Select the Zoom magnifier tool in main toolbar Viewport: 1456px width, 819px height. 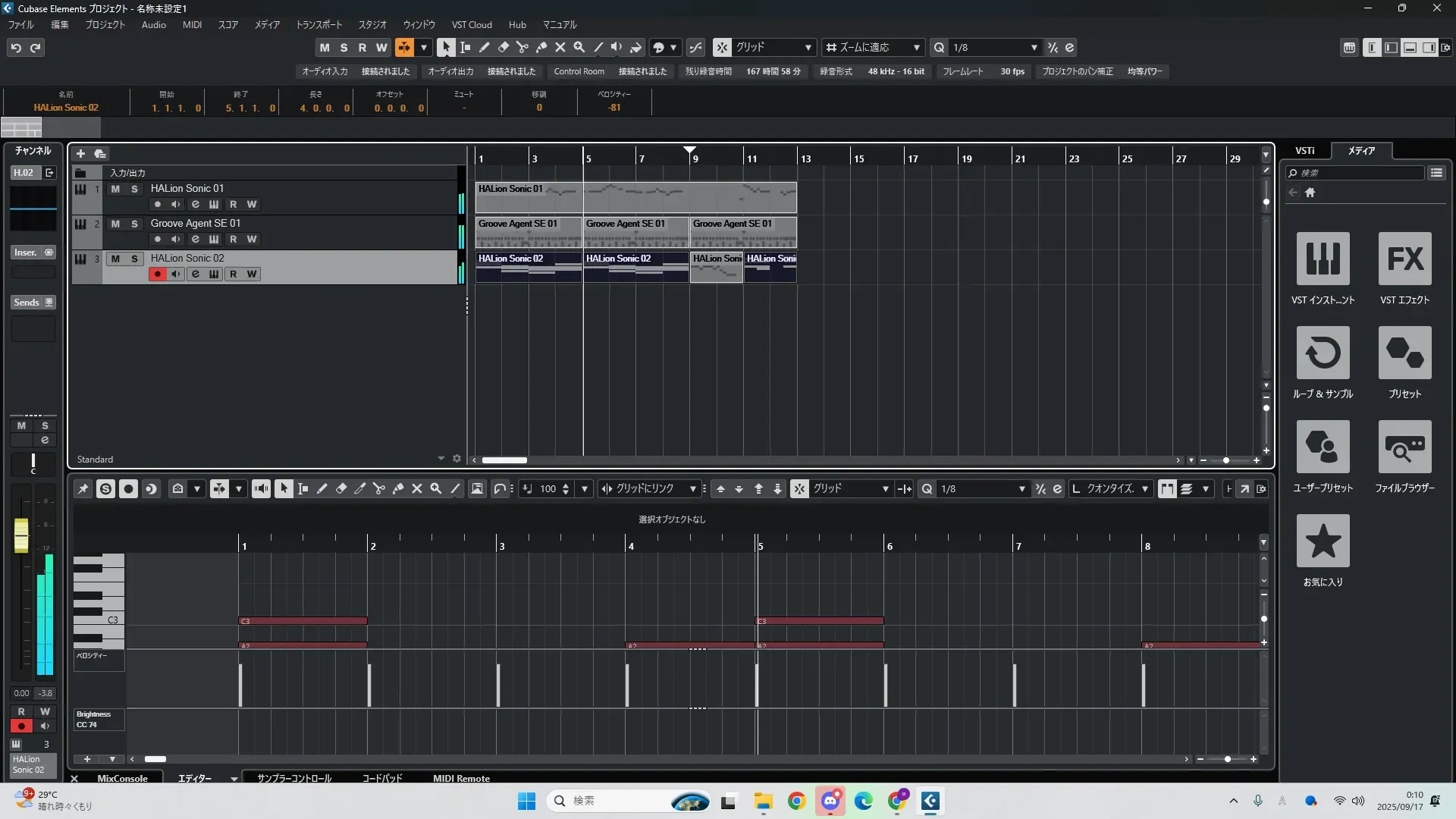pos(579,47)
